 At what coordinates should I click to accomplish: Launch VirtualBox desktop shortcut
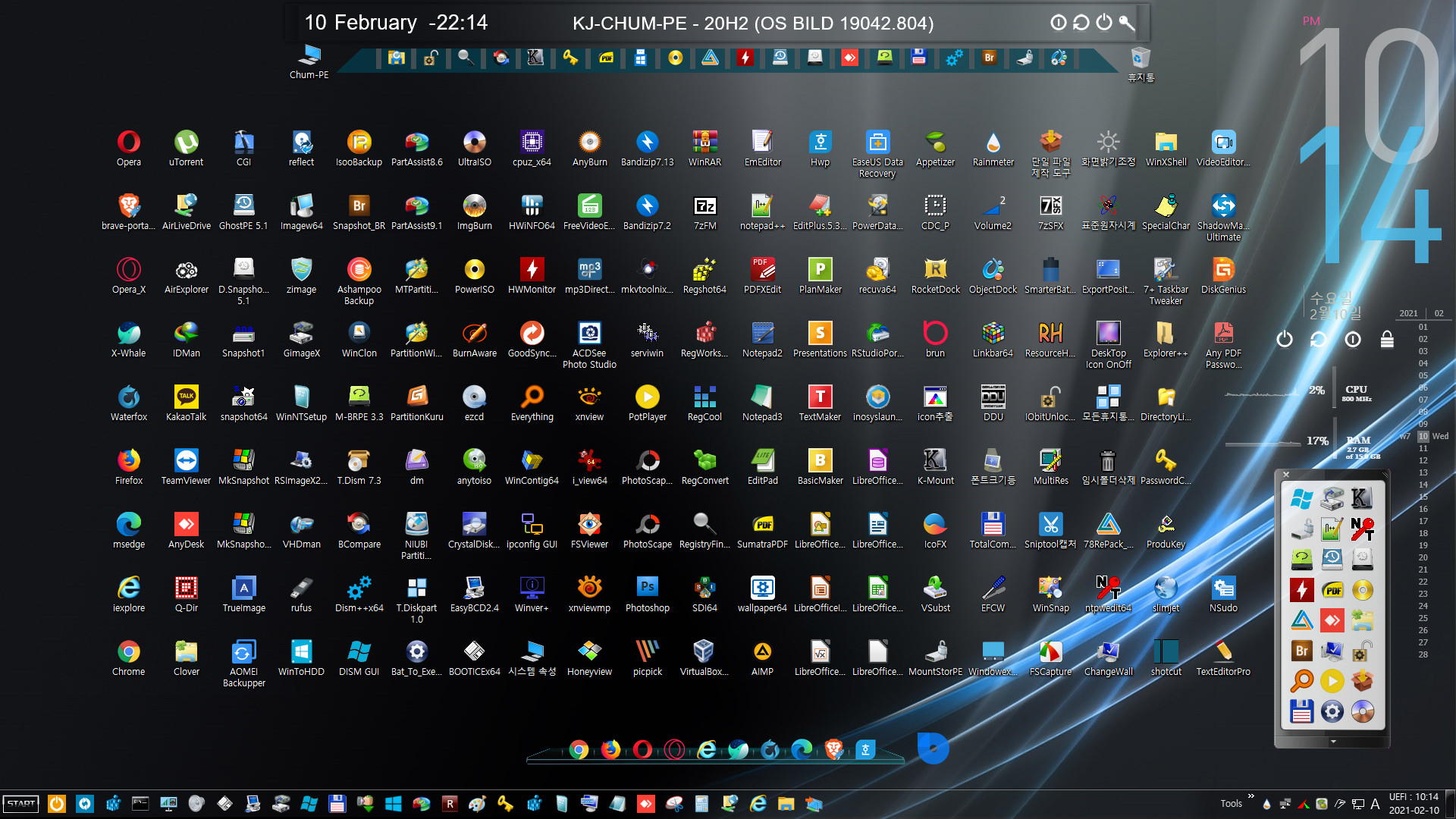pos(704,657)
